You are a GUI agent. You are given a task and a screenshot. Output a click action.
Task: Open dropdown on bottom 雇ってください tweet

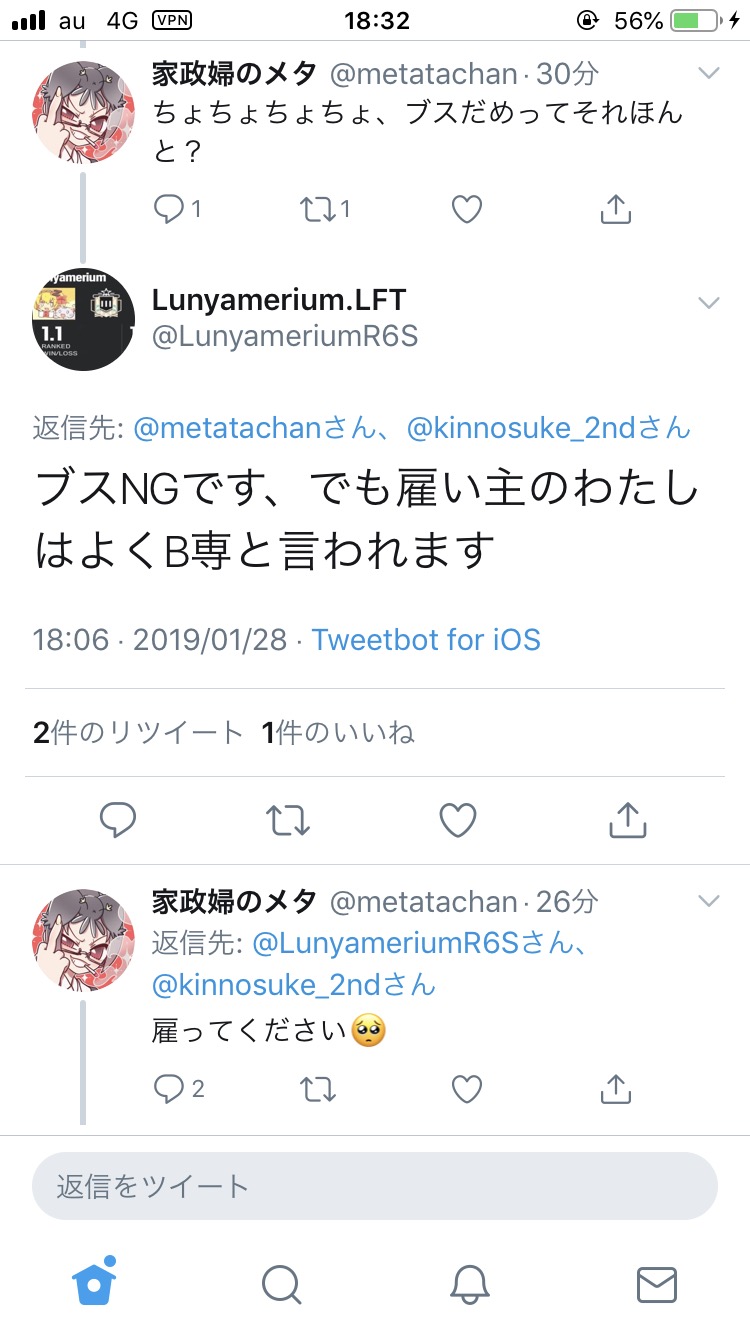pyautogui.click(x=708, y=901)
